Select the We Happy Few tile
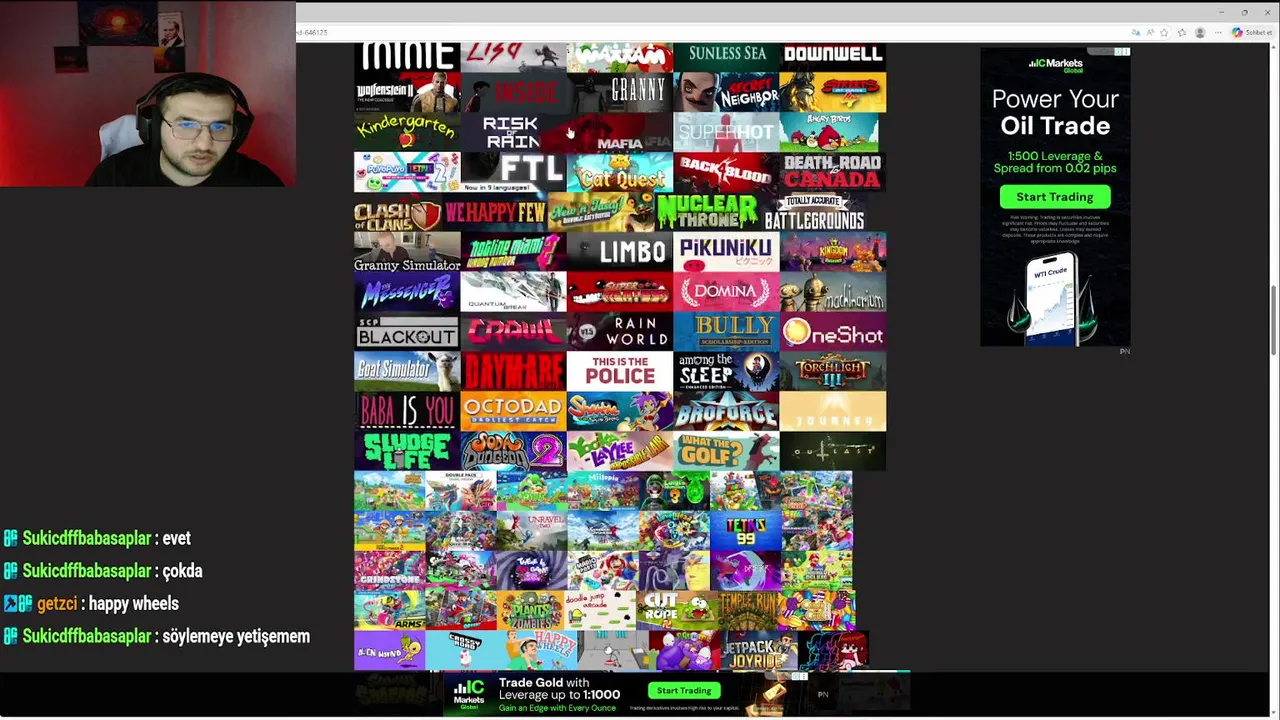 point(495,213)
